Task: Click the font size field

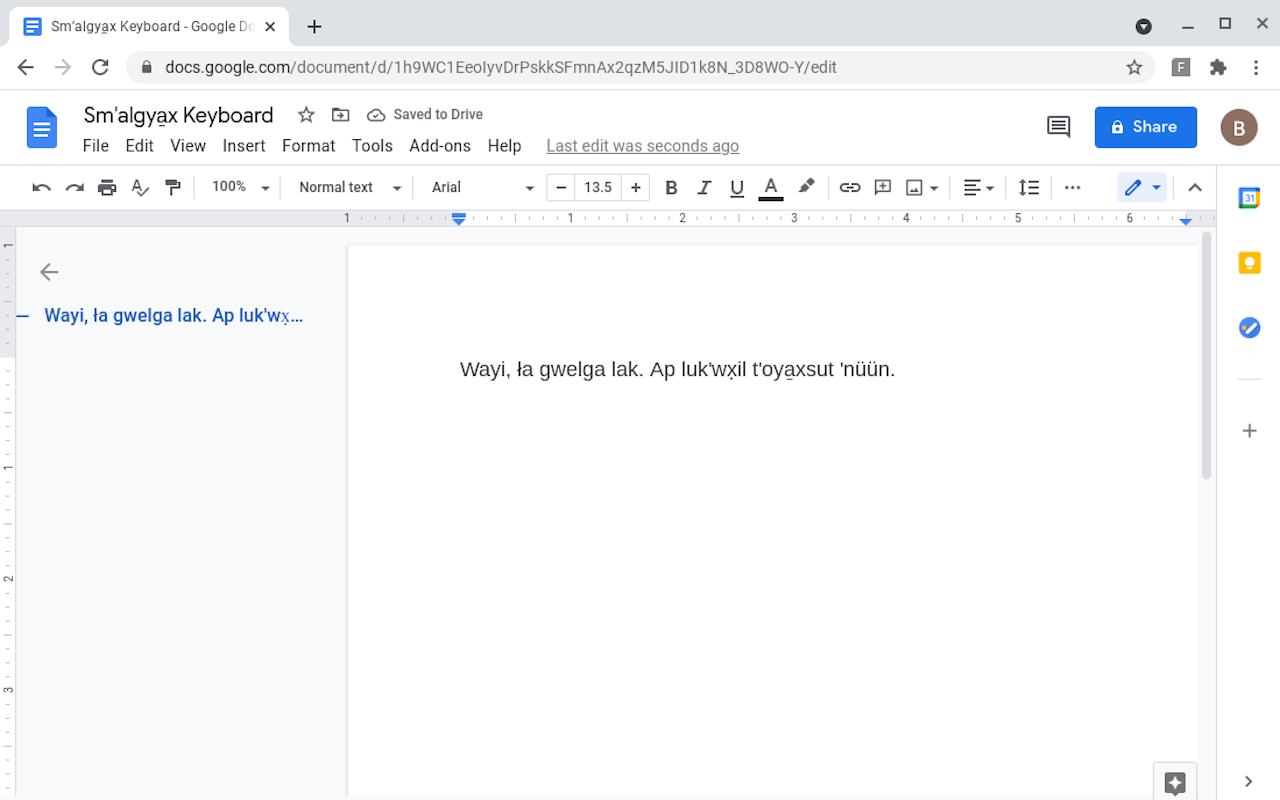Action: click(598, 187)
